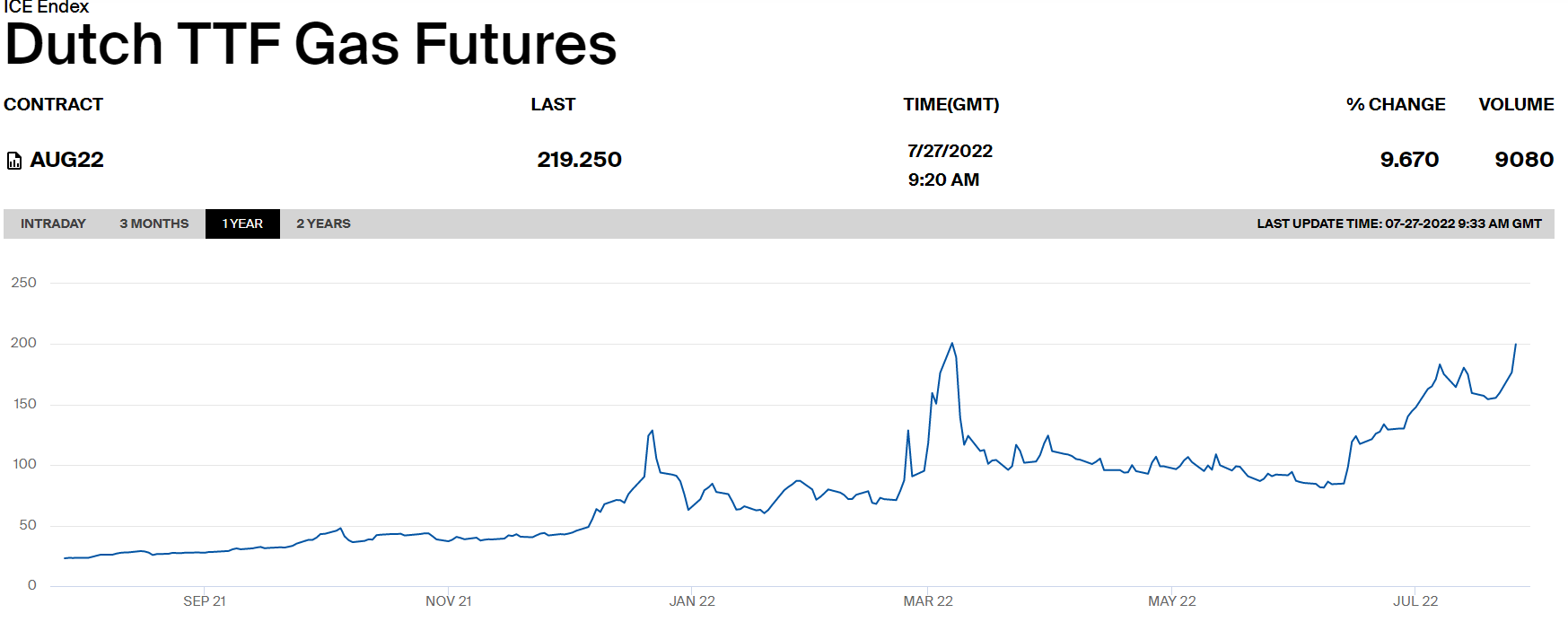The image size is (1568, 622).
Task: Click the JUL 22 x-axis label
Action: tap(1415, 601)
